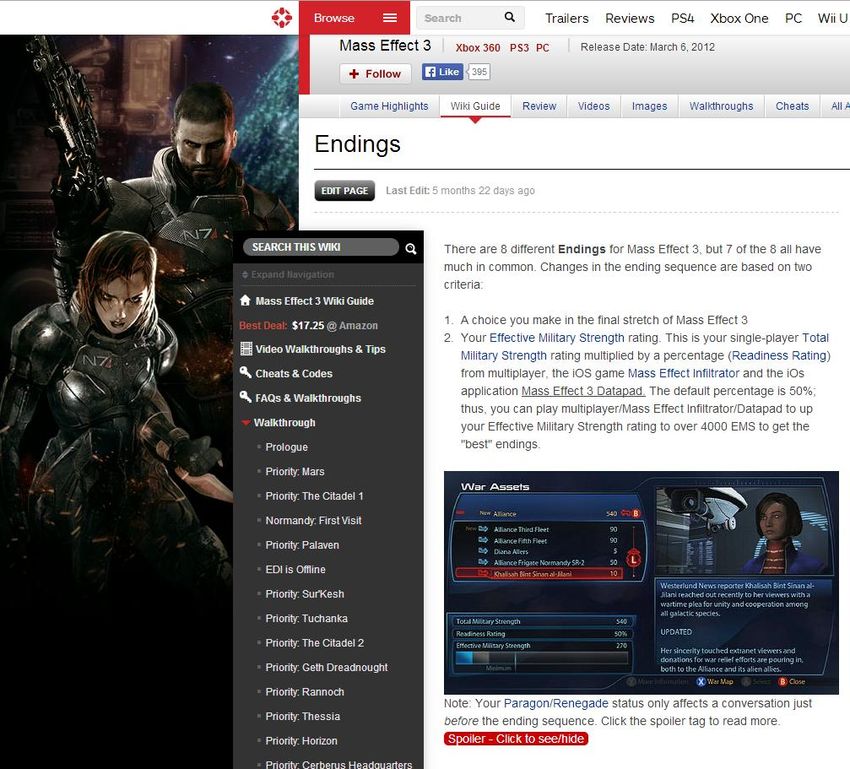Switch to the Game Highlights tab
This screenshot has width=850, height=769.
389,106
